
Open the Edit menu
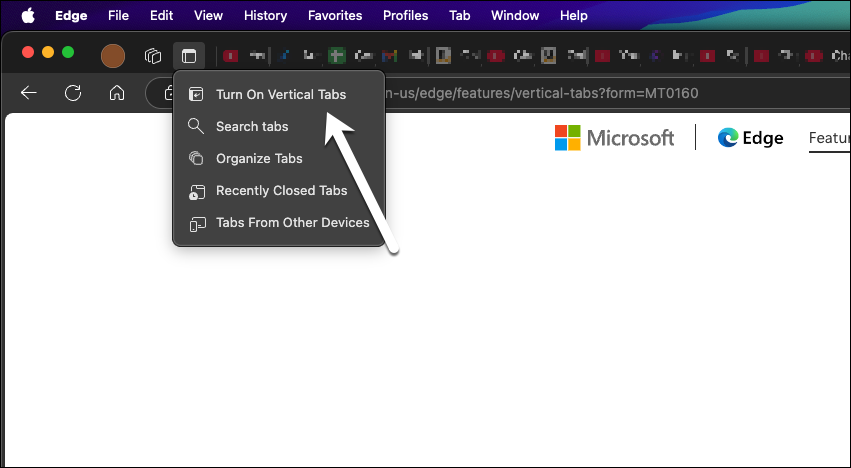point(161,15)
